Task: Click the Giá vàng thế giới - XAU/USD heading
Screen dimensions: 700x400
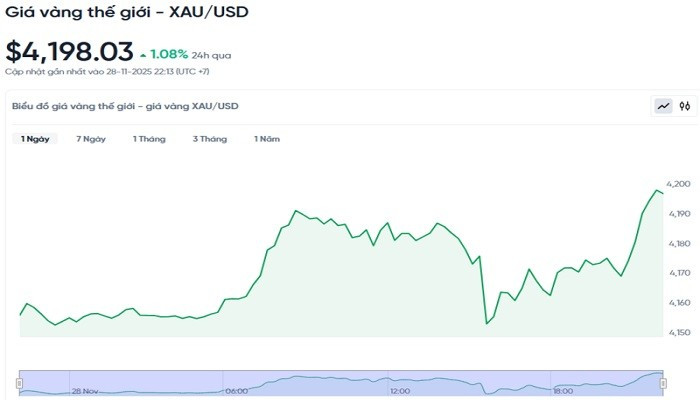Action: 127,14
